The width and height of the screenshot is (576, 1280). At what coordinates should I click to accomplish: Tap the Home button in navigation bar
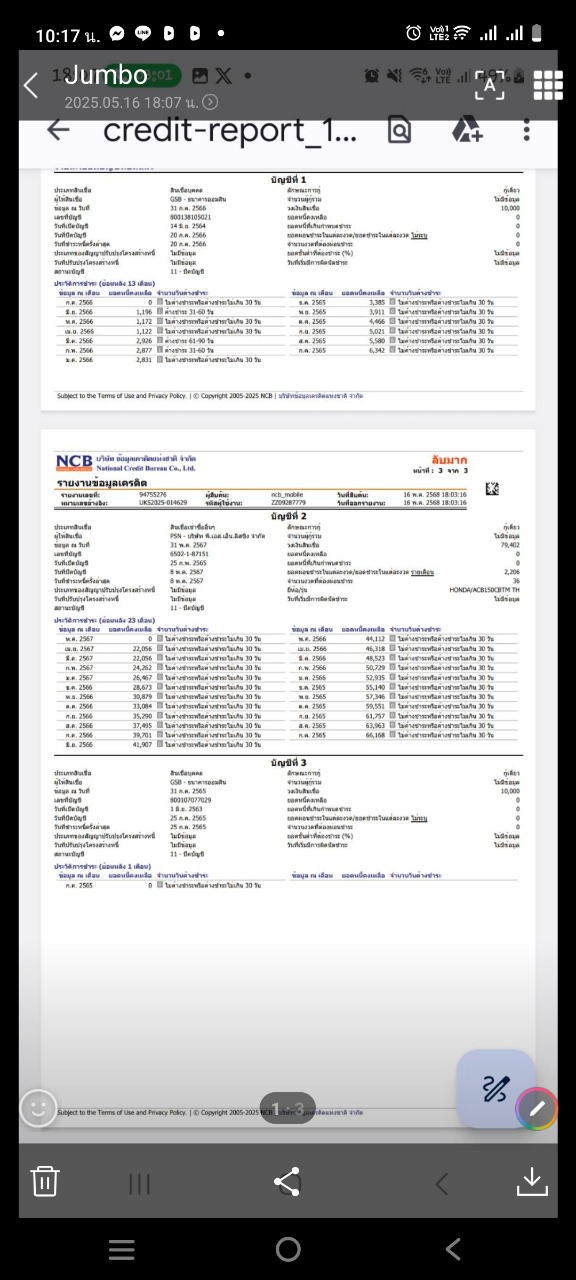288,1249
